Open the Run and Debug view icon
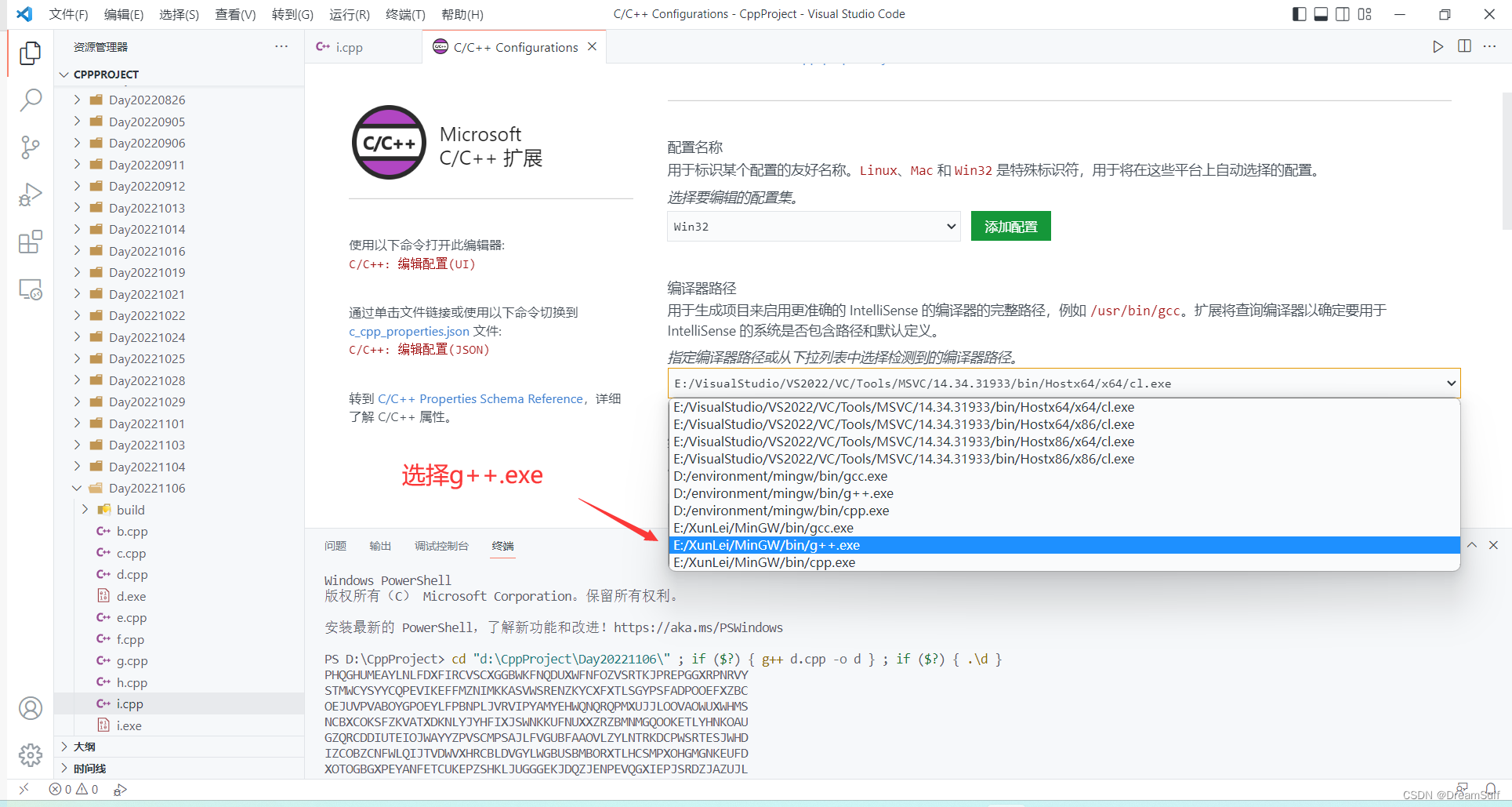This screenshot has width=1512, height=807. point(31,194)
